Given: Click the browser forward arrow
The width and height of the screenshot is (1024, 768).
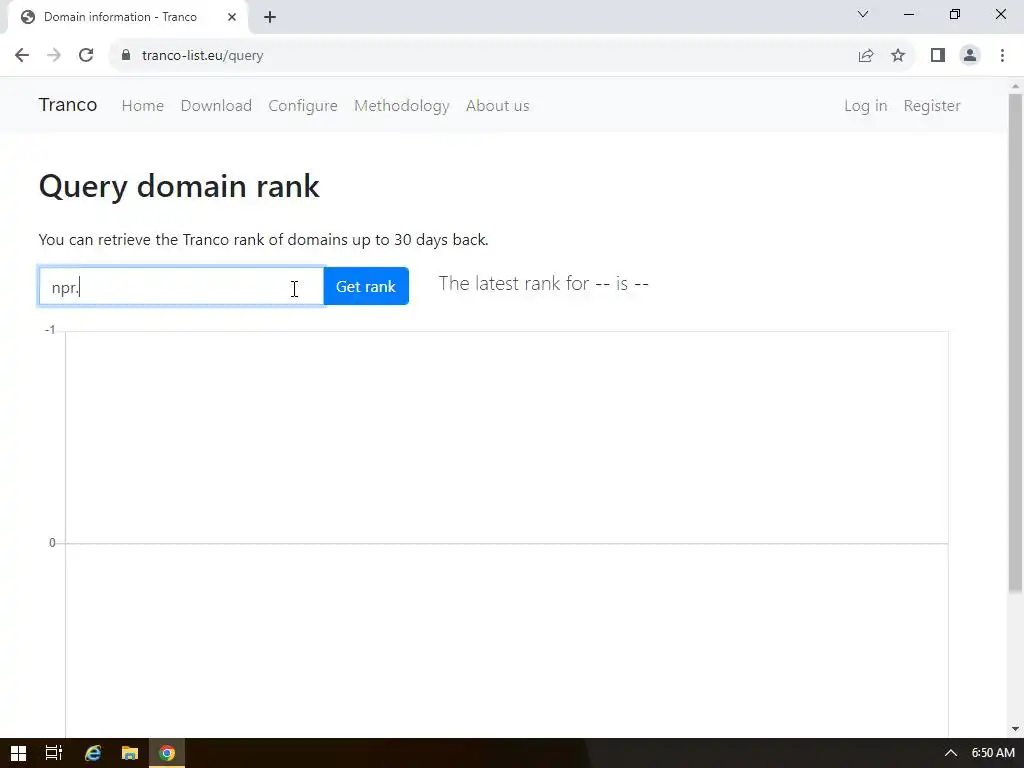Looking at the screenshot, I should click(54, 56).
